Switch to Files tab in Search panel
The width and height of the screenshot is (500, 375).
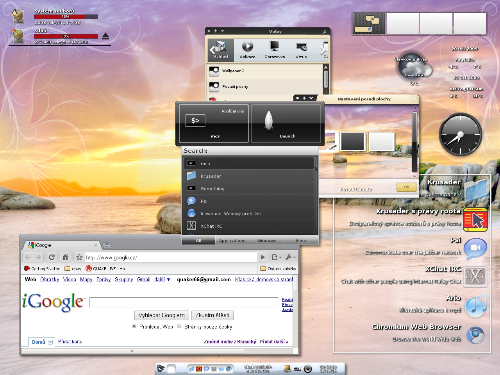301,240
